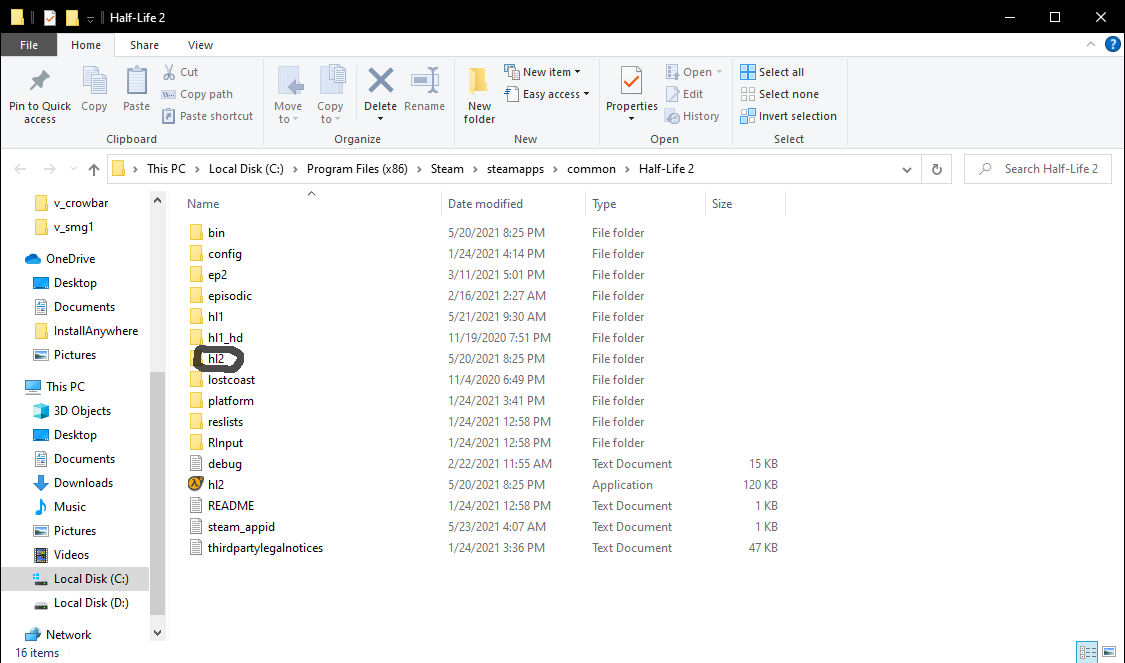Open Music in navigation pane
The image size is (1125, 663).
(70, 507)
